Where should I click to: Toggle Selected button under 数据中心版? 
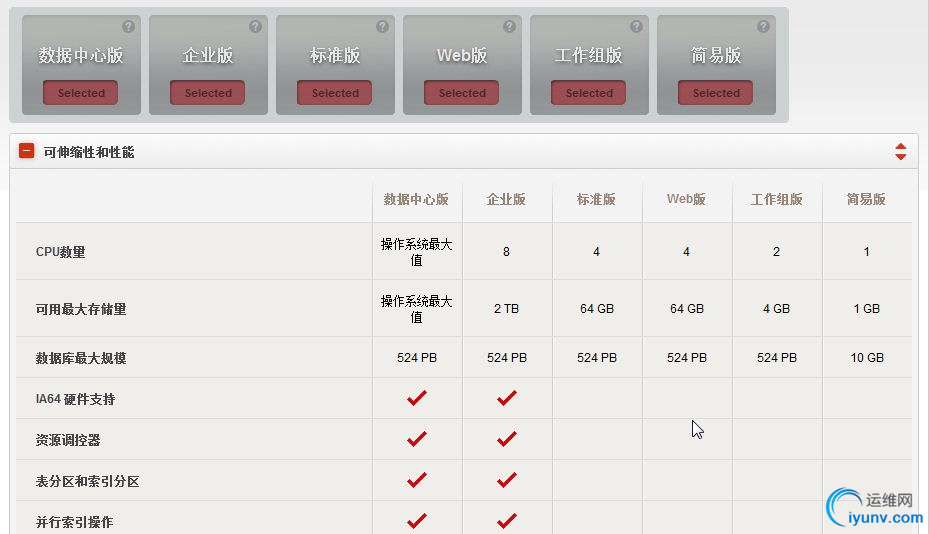(x=81, y=93)
